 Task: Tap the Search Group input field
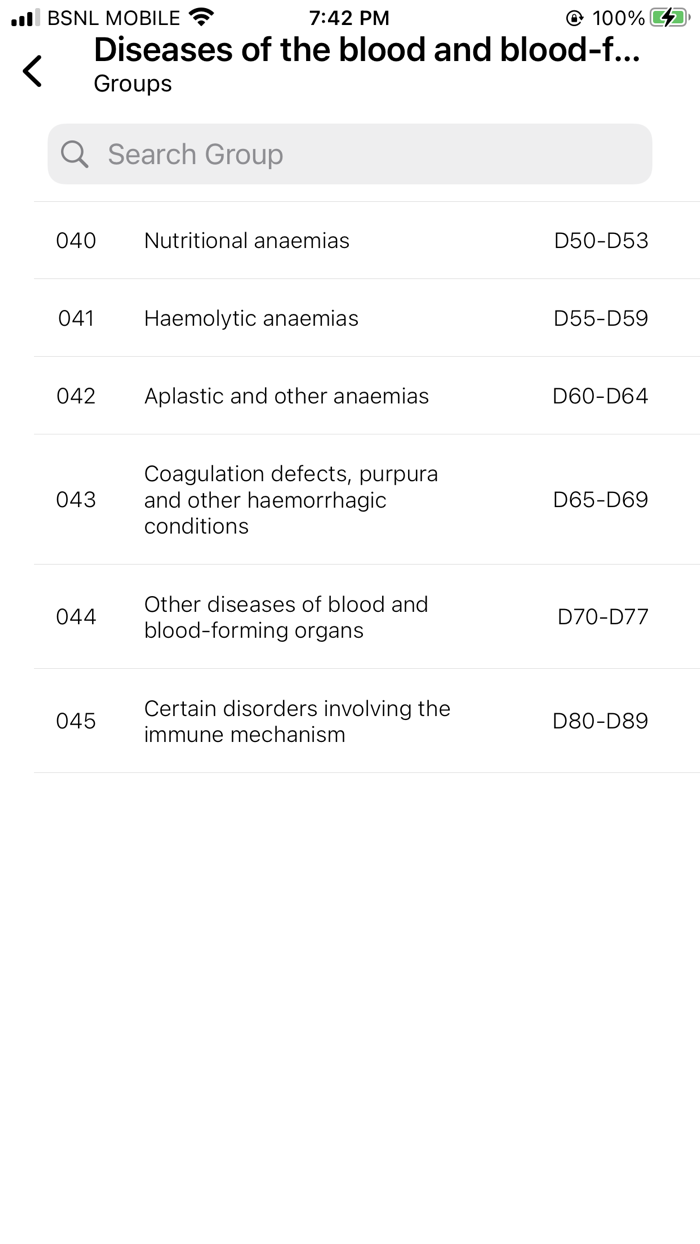point(350,154)
